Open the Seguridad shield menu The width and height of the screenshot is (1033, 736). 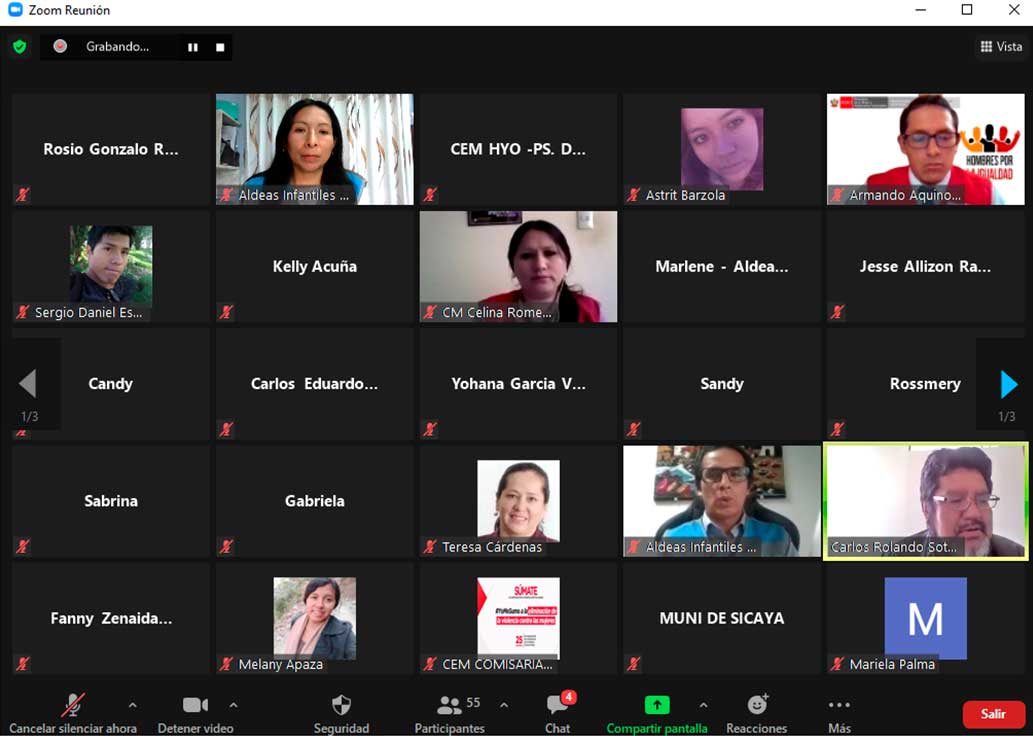click(341, 706)
